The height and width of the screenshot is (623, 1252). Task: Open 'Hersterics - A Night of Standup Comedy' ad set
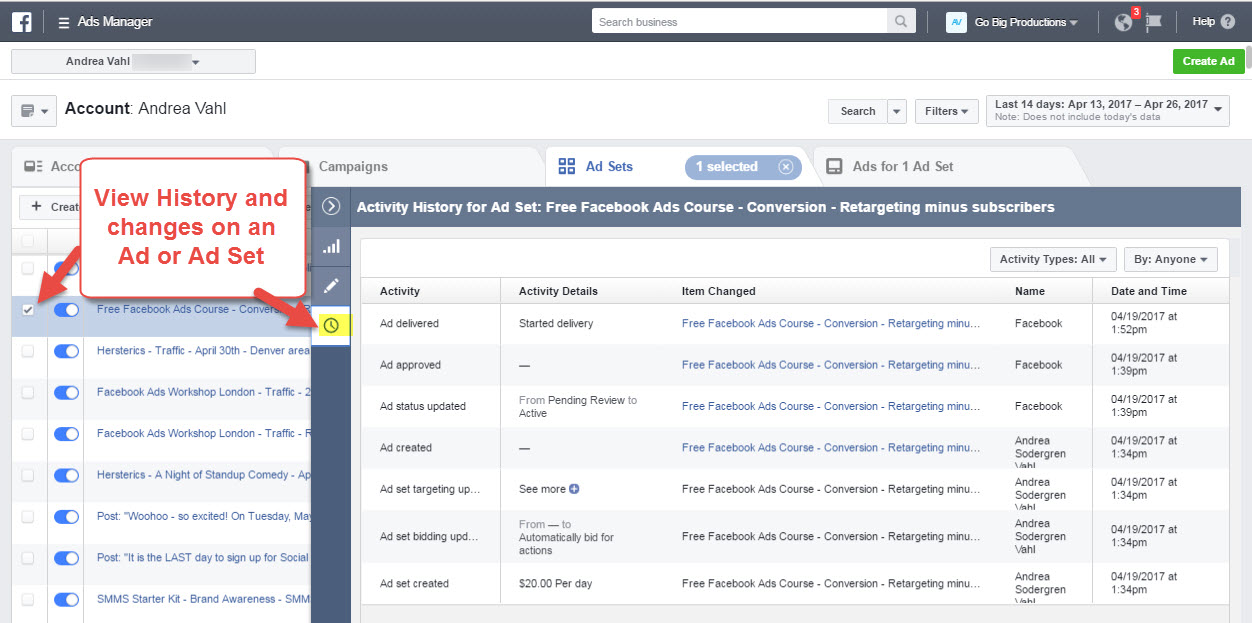pyautogui.click(x=203, y=475)
